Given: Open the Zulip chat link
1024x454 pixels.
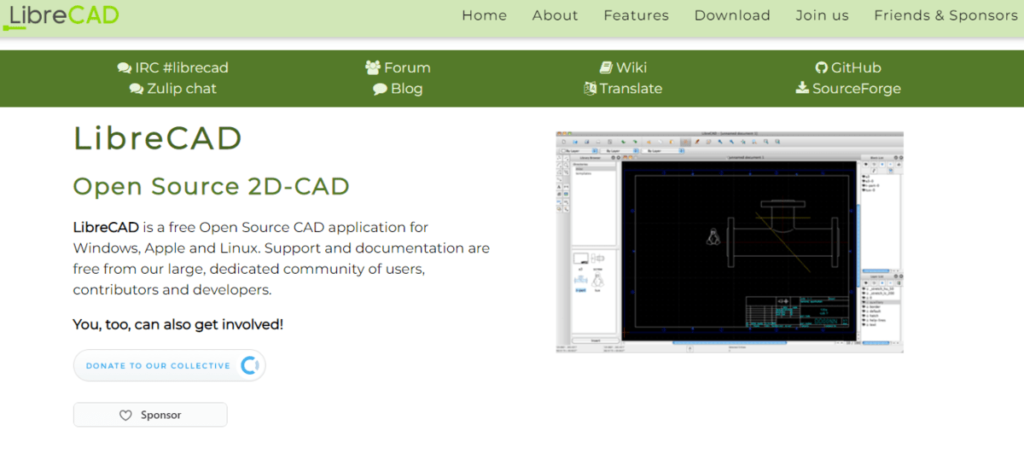Looking at the screenshot, I should [173, 89].
